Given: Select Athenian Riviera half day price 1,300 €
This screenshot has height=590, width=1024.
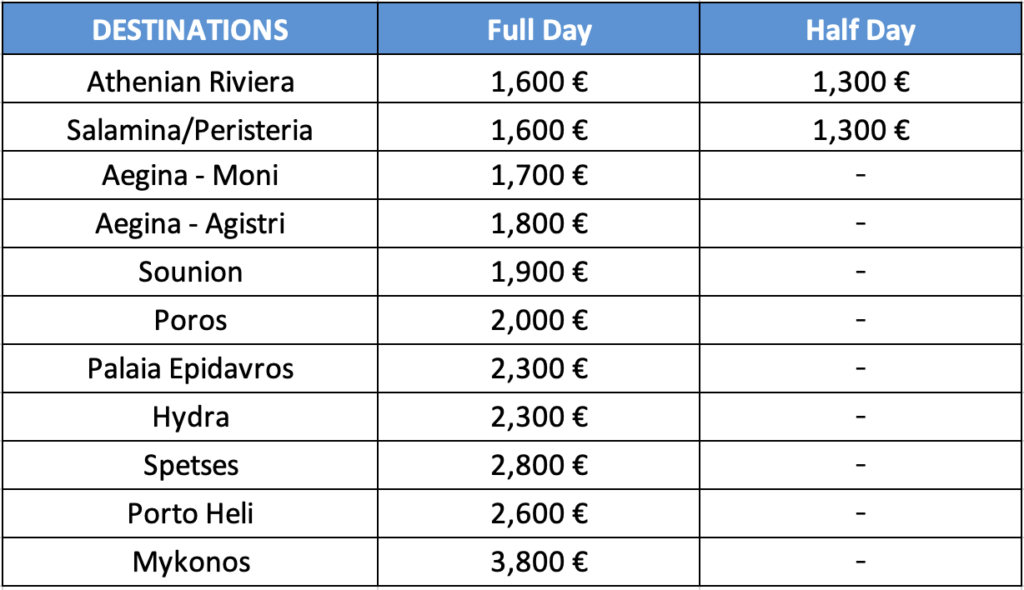Looking at the screenshot, I should coord(860,81).
